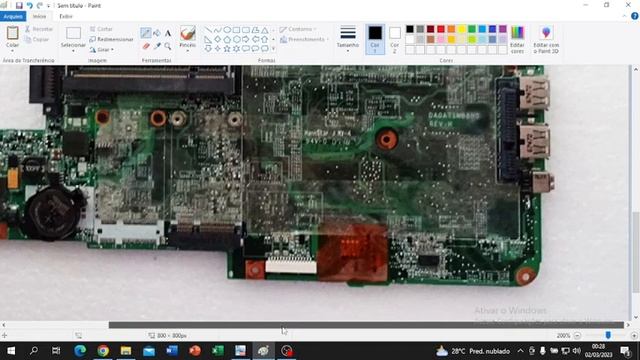The image size is (640, 360).
Task: Open the Preenchimento fill dropdown
Action: [304, 39]
